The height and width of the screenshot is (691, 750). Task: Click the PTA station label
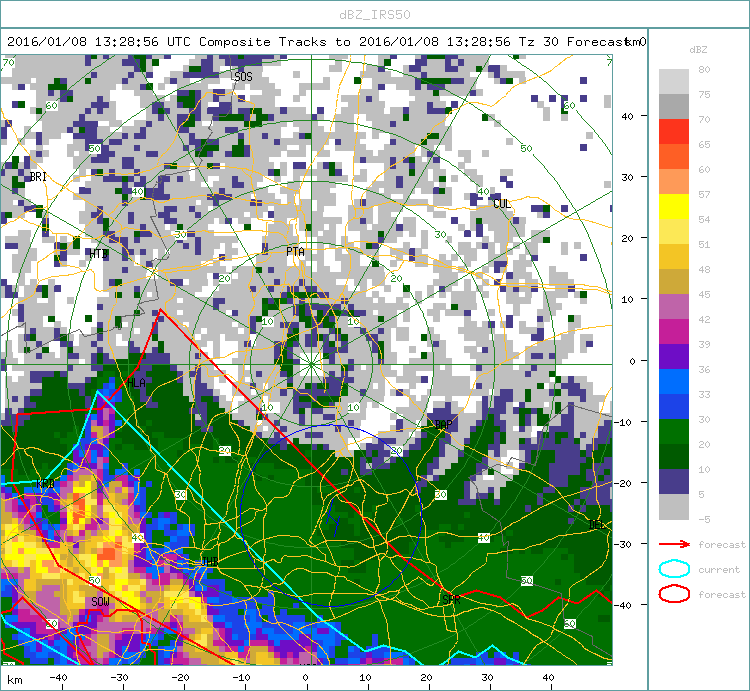point(295,252)
